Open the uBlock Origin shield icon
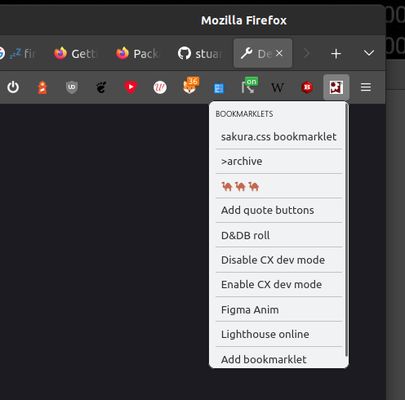This screenshot has width=405, height=400. tap(72, 87)
